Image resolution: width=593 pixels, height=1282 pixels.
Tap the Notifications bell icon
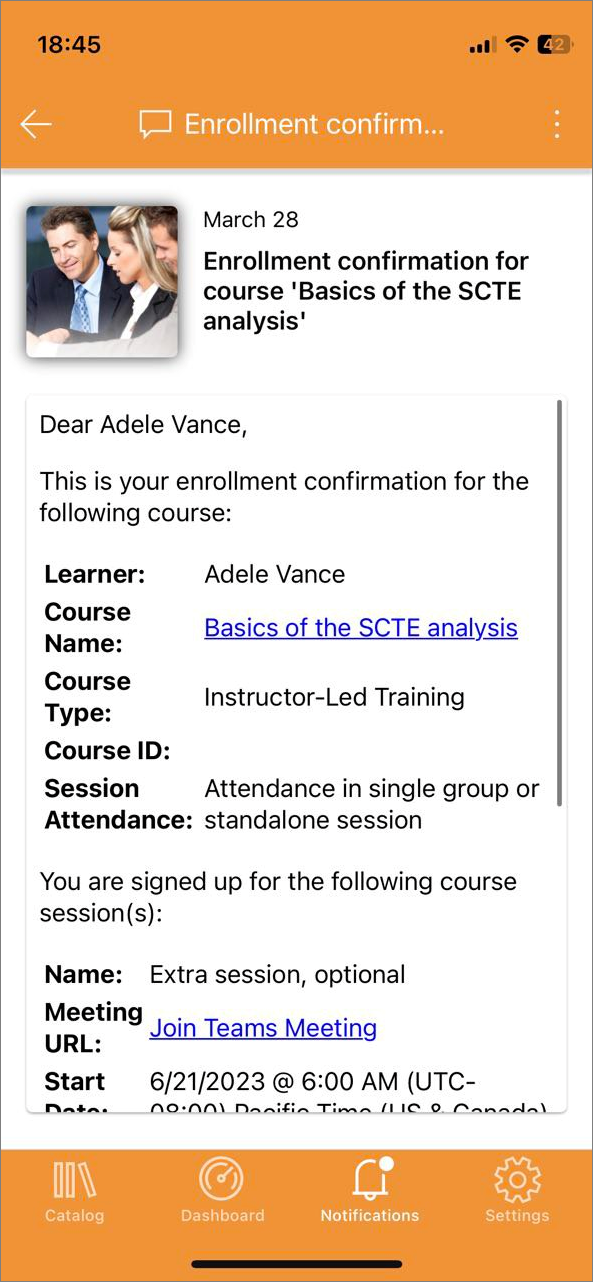[x=371, y=1179]
